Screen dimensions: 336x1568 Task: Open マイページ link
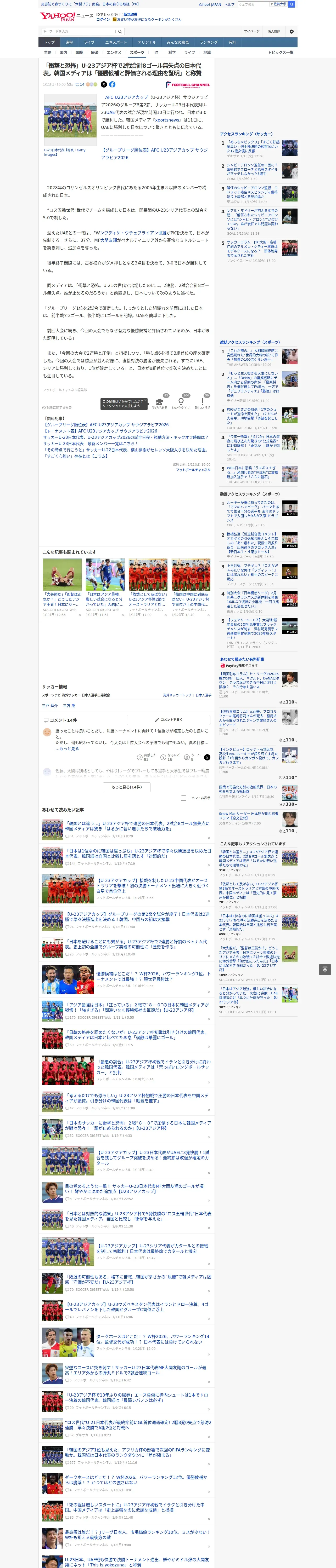[x=252, y=32]
